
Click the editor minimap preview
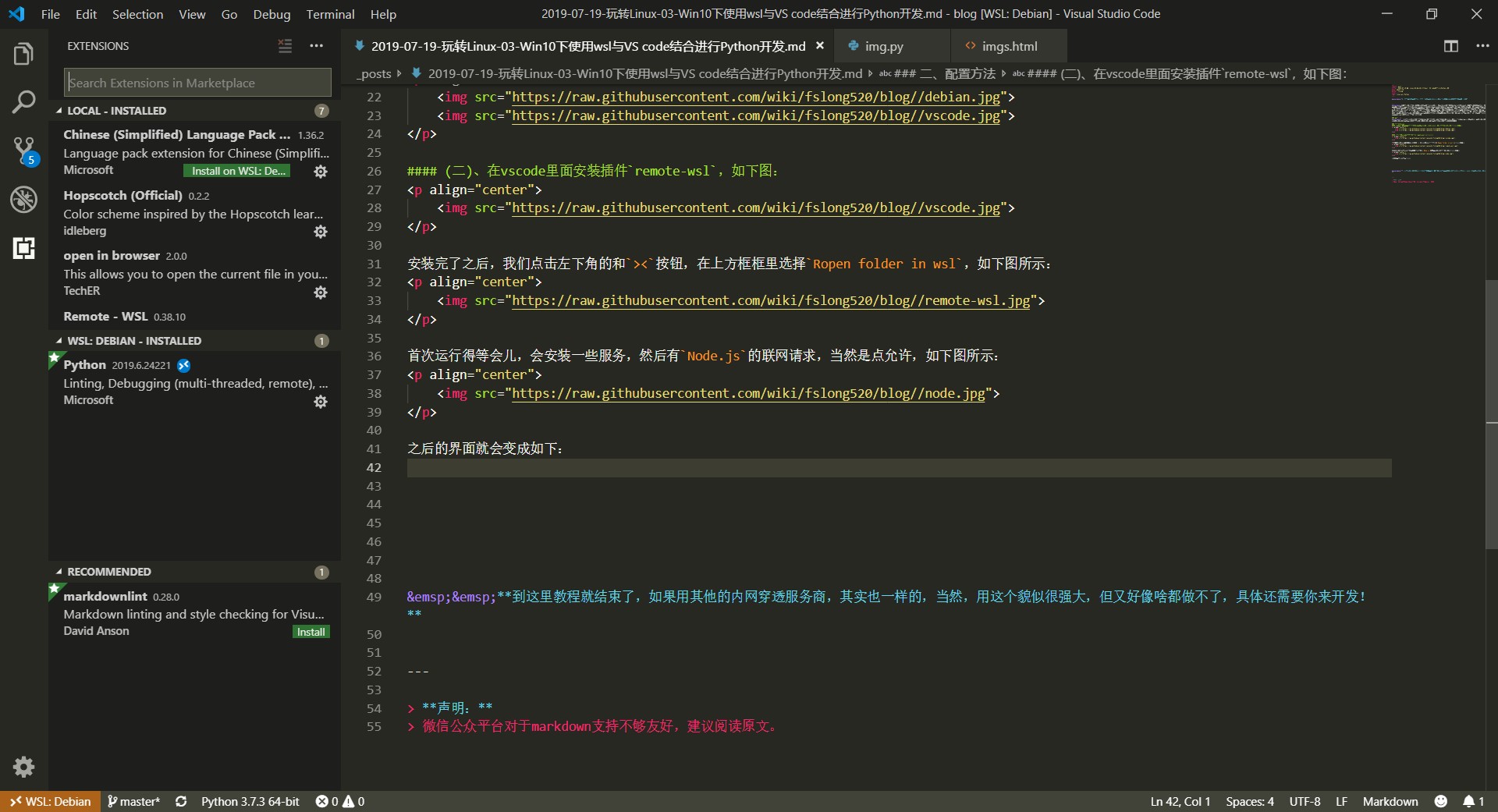[x=1438, y=134]
